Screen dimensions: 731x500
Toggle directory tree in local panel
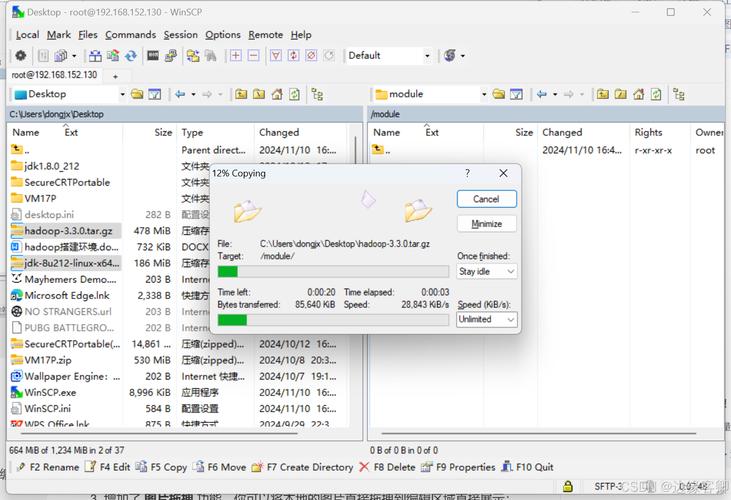[x=317, y=94]
